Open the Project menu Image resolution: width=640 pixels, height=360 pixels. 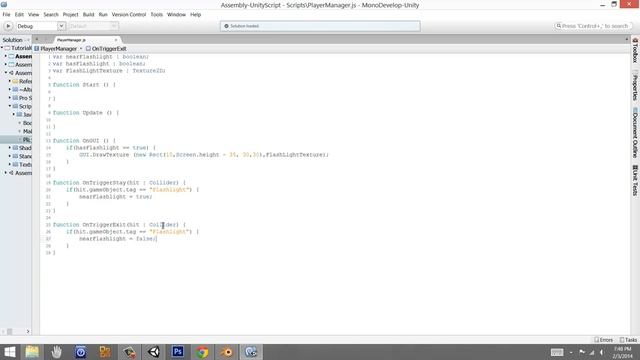pyautogui.click(x=70, y=15)
